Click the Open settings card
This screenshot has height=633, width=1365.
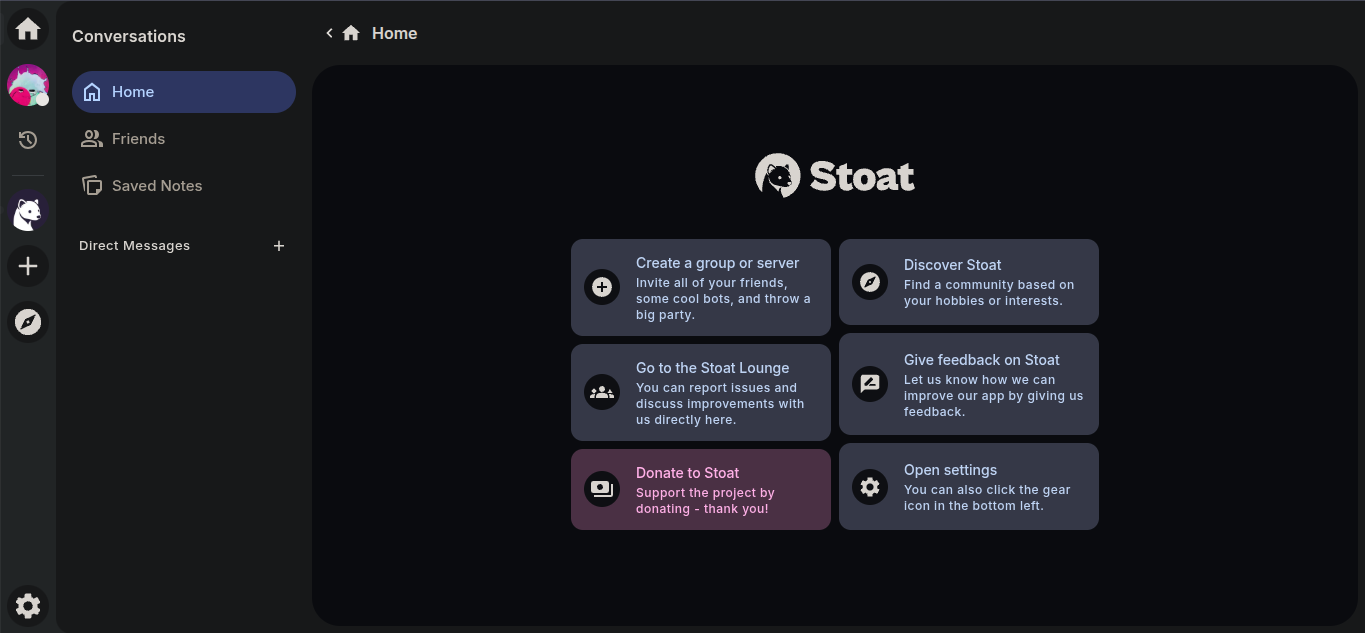coord(968,486)
